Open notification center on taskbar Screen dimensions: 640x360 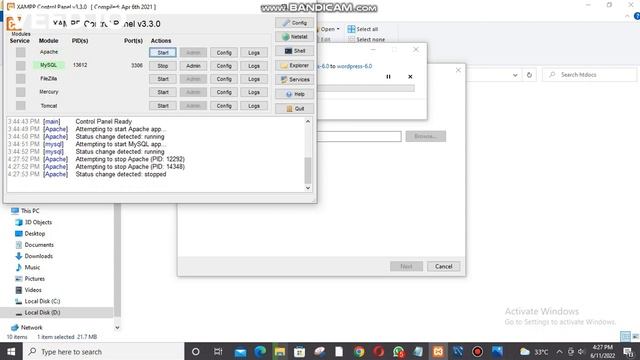coord(629,351)
